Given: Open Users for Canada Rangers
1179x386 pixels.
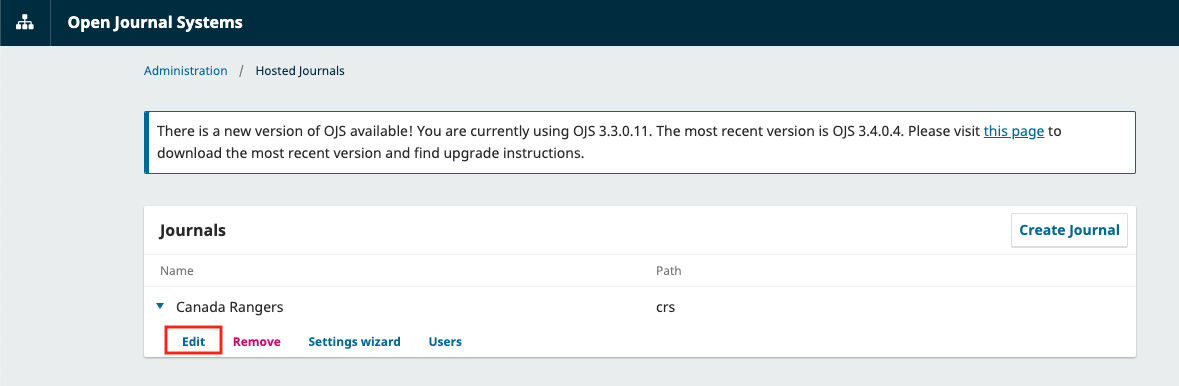Looking at the screenshot, I should coord(445,342).
